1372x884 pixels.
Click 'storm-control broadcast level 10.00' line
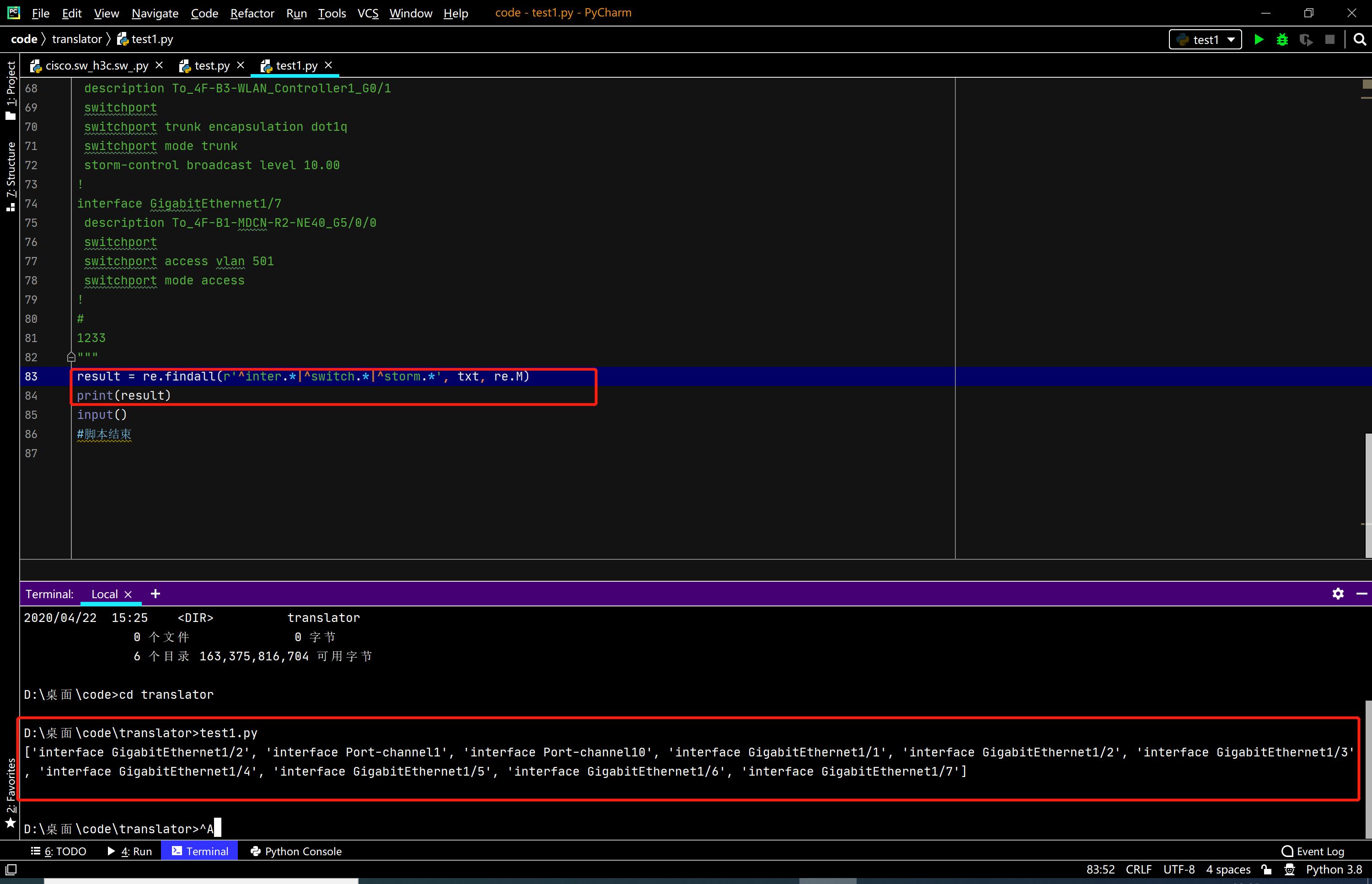[212, 165]
